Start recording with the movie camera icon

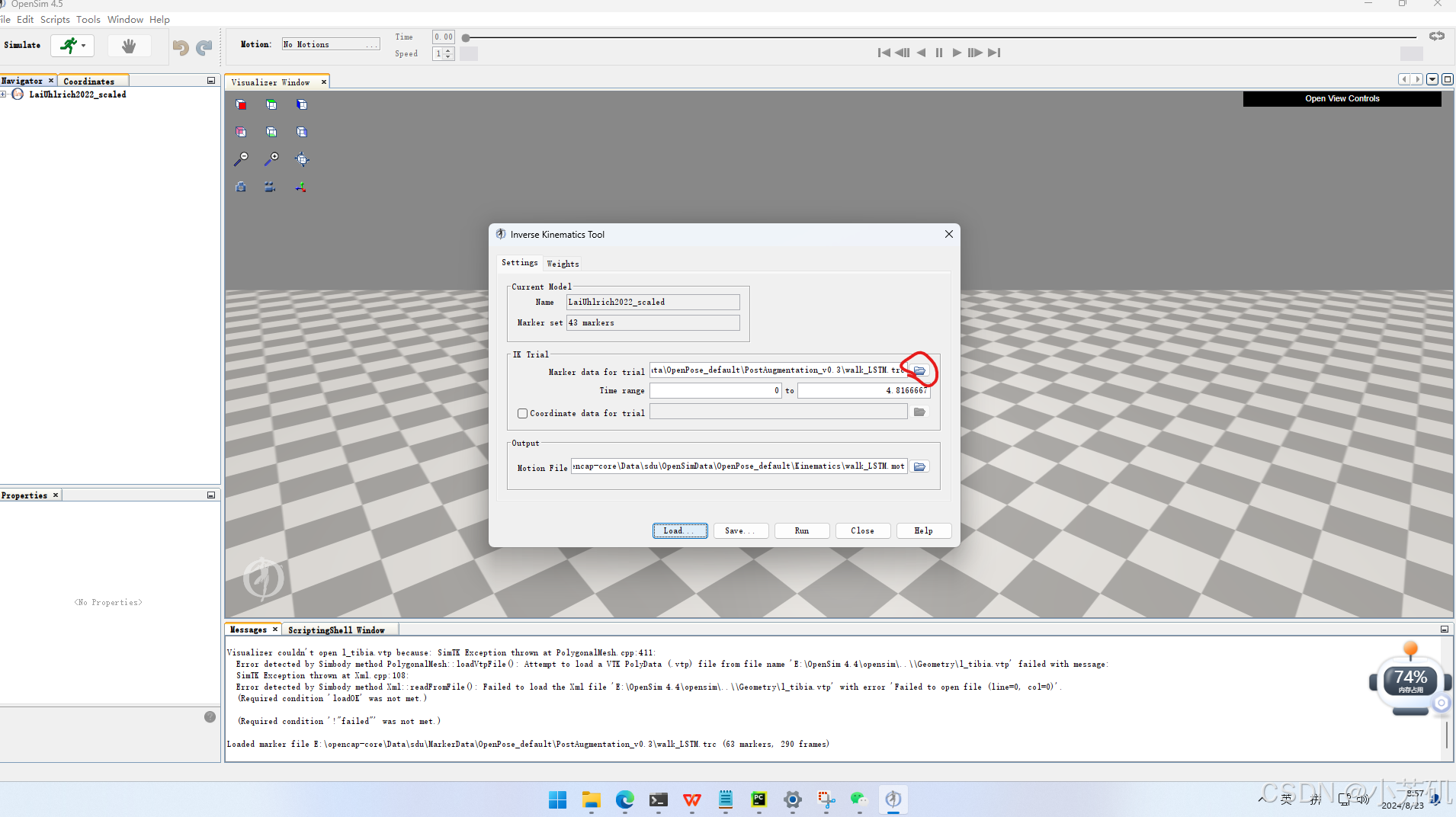(270, 187)
